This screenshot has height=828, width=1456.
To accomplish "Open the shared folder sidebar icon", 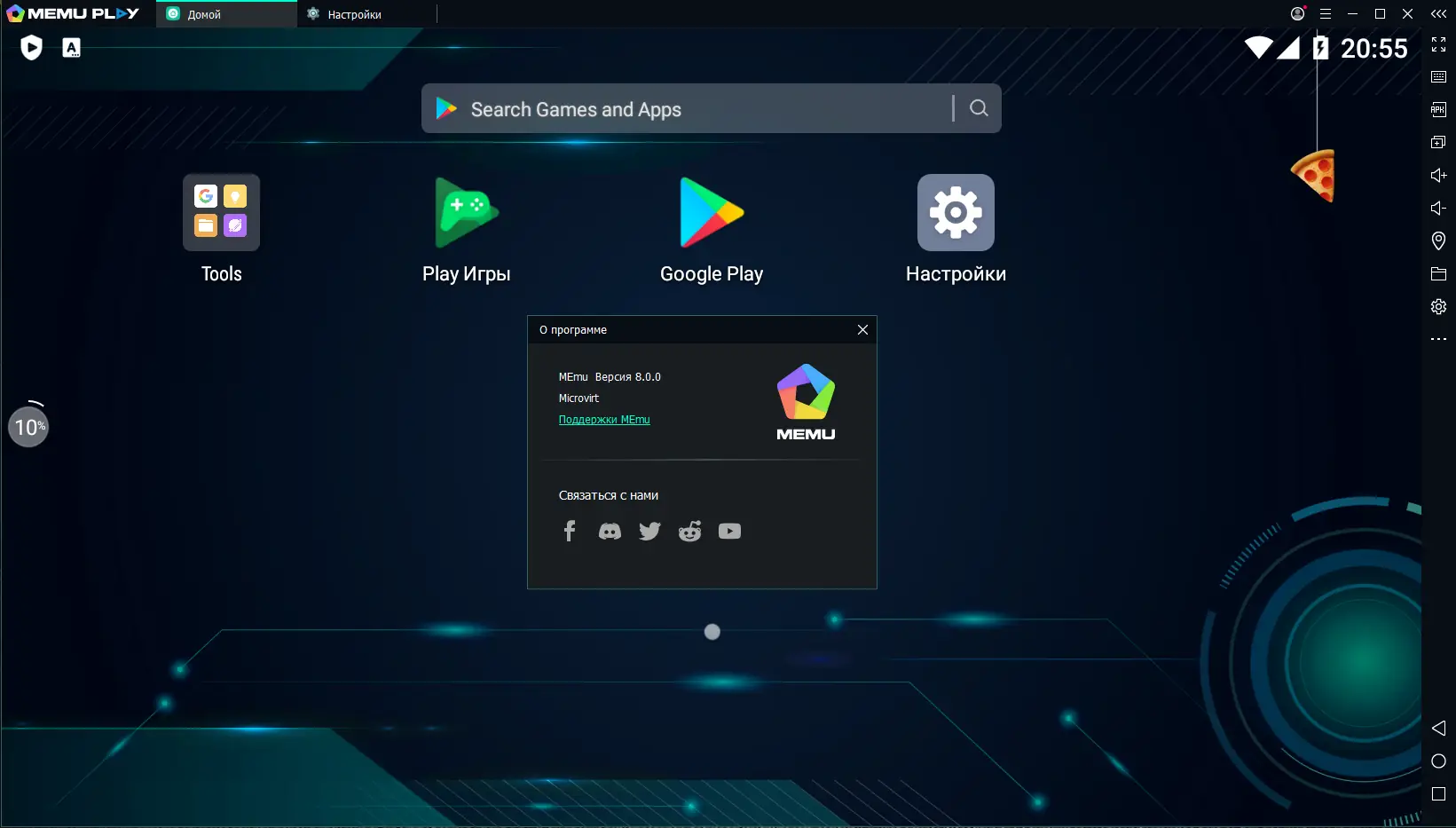I will click(x=1437, y=274).
